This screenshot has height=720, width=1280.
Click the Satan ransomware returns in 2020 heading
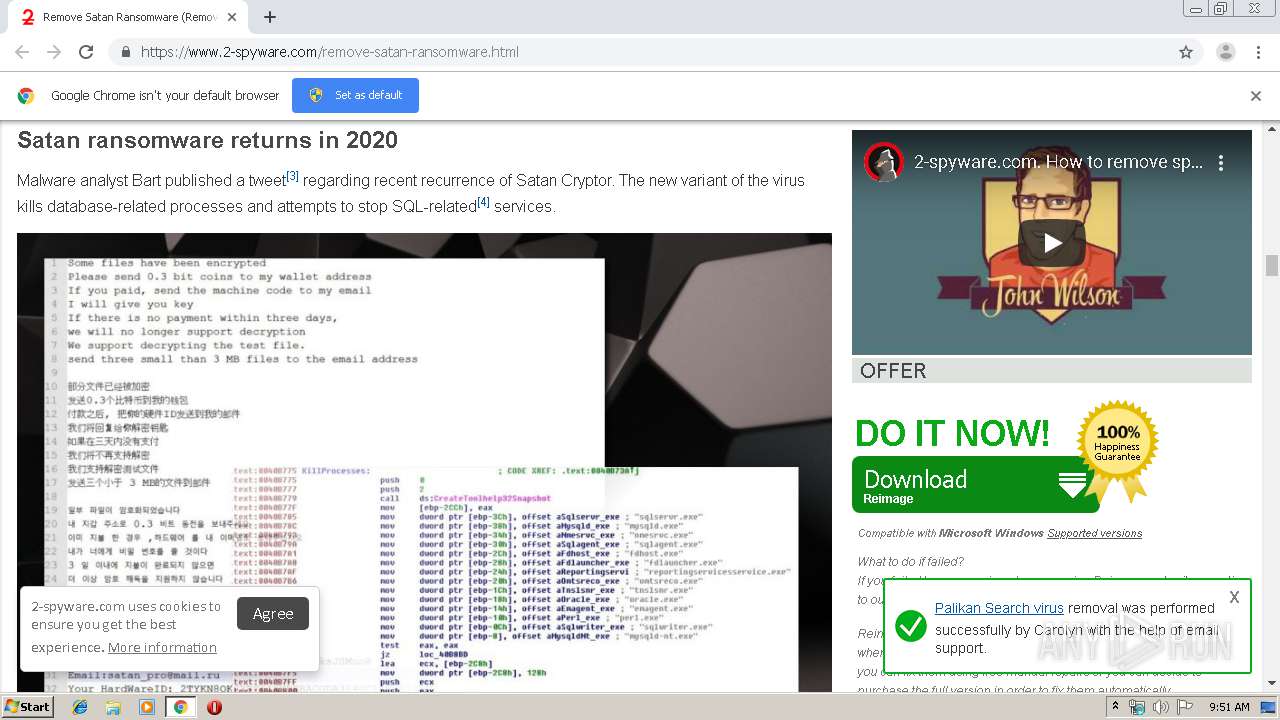coord(207,140)
